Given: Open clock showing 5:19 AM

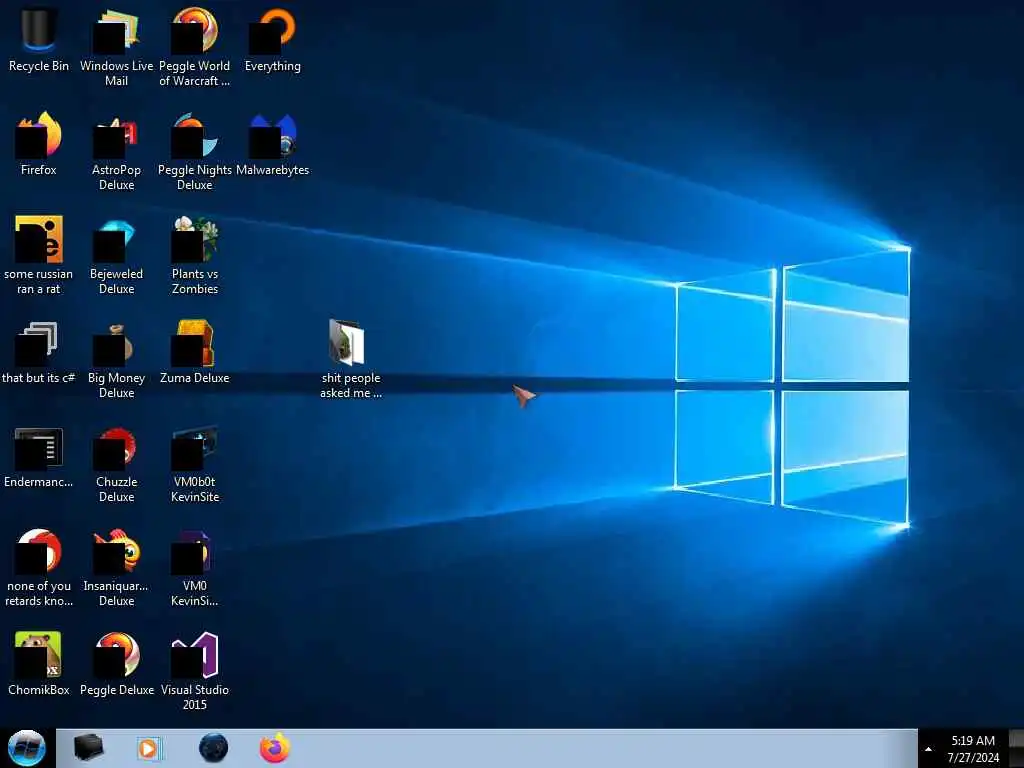Looking at the screenshot, I should point(973,749).
